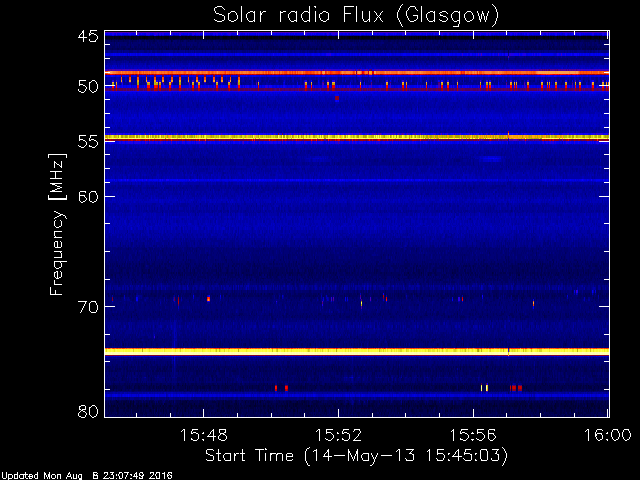Click the 45 frequency tick label
The image size is (640, 480).
(88, 36)
